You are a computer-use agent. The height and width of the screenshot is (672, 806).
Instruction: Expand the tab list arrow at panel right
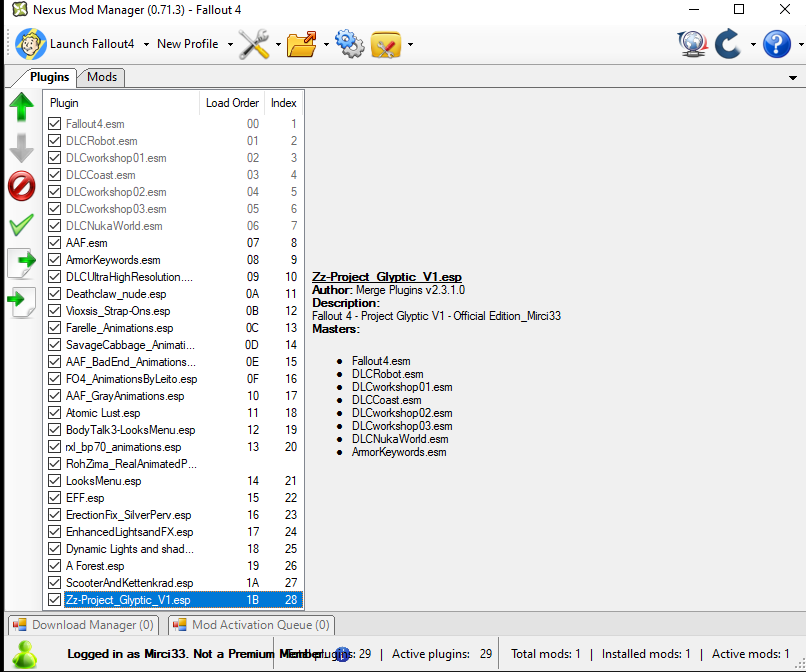(793, 78)
